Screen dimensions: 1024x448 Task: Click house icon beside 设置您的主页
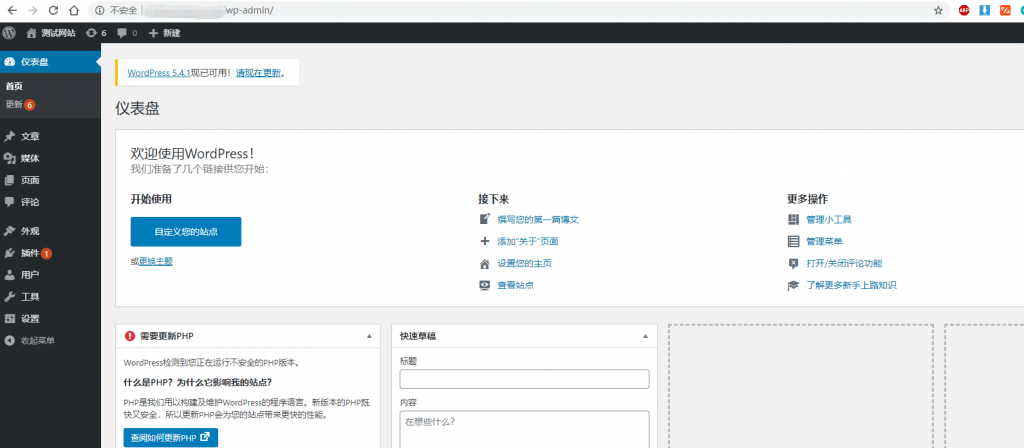[485, 264]
